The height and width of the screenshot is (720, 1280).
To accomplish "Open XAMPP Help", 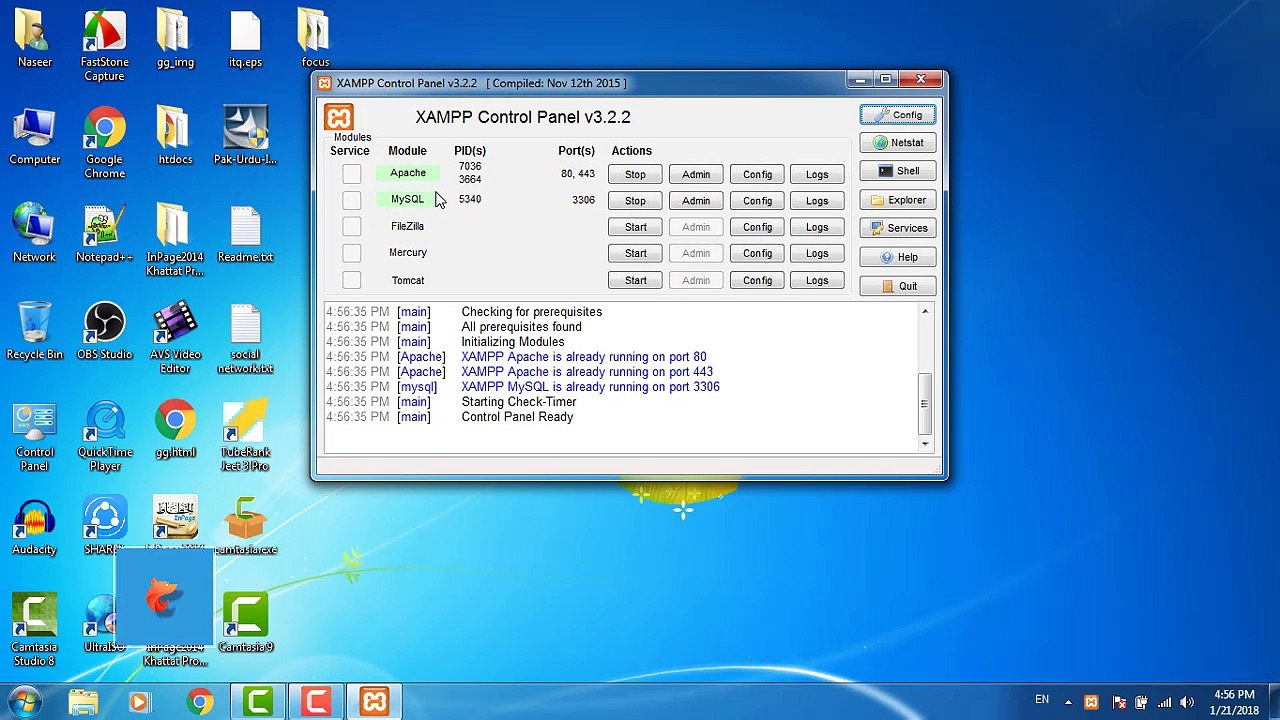I will pyautogui.click(x=898, y=257).
